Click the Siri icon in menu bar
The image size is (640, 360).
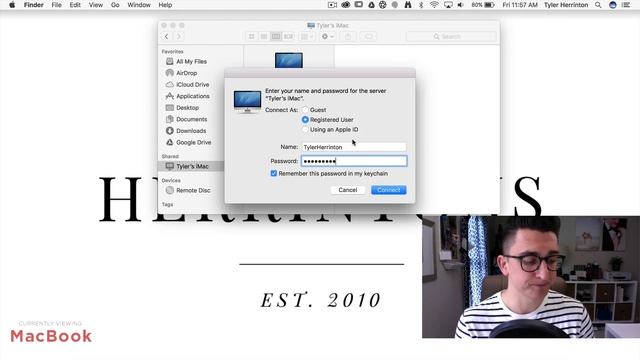coord(613,5)
